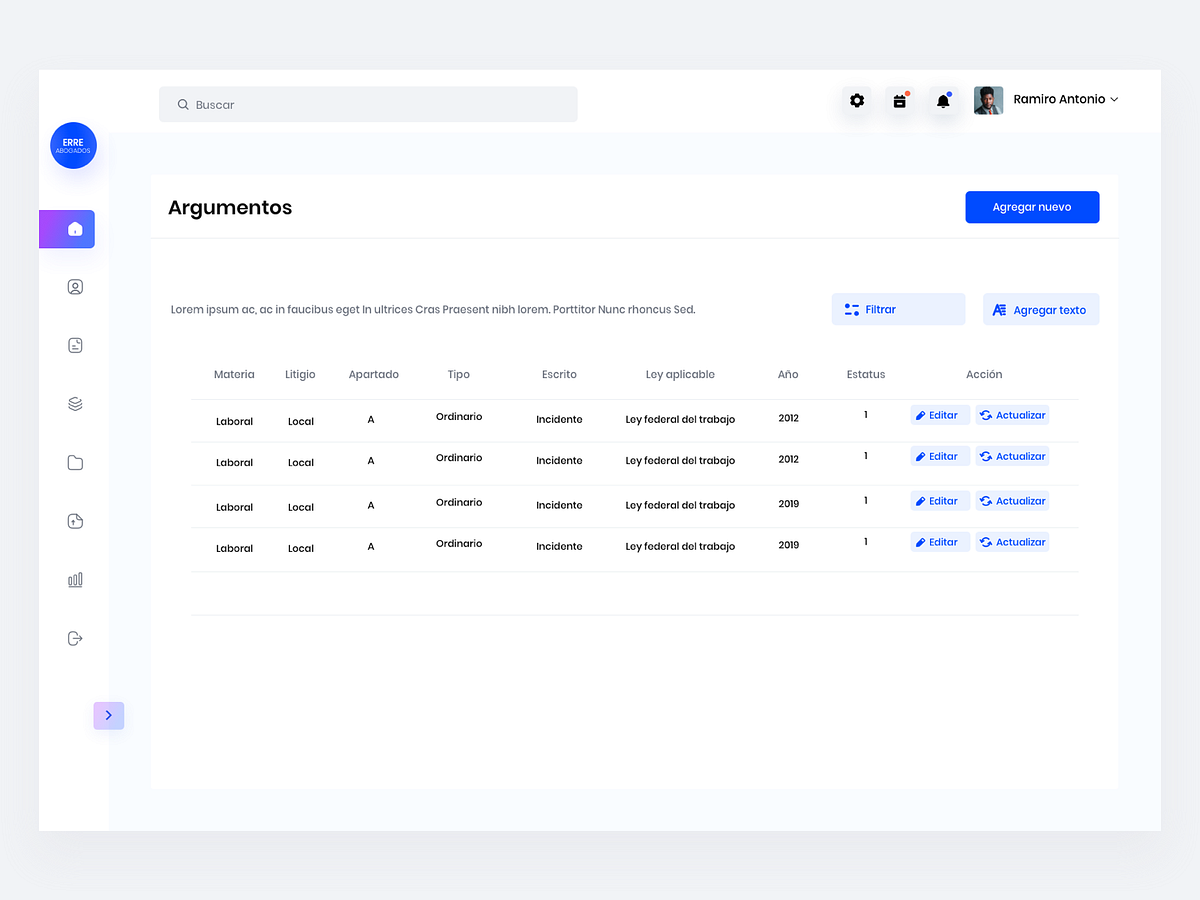Open the calendar icon with red badge

tap(899, 100)
